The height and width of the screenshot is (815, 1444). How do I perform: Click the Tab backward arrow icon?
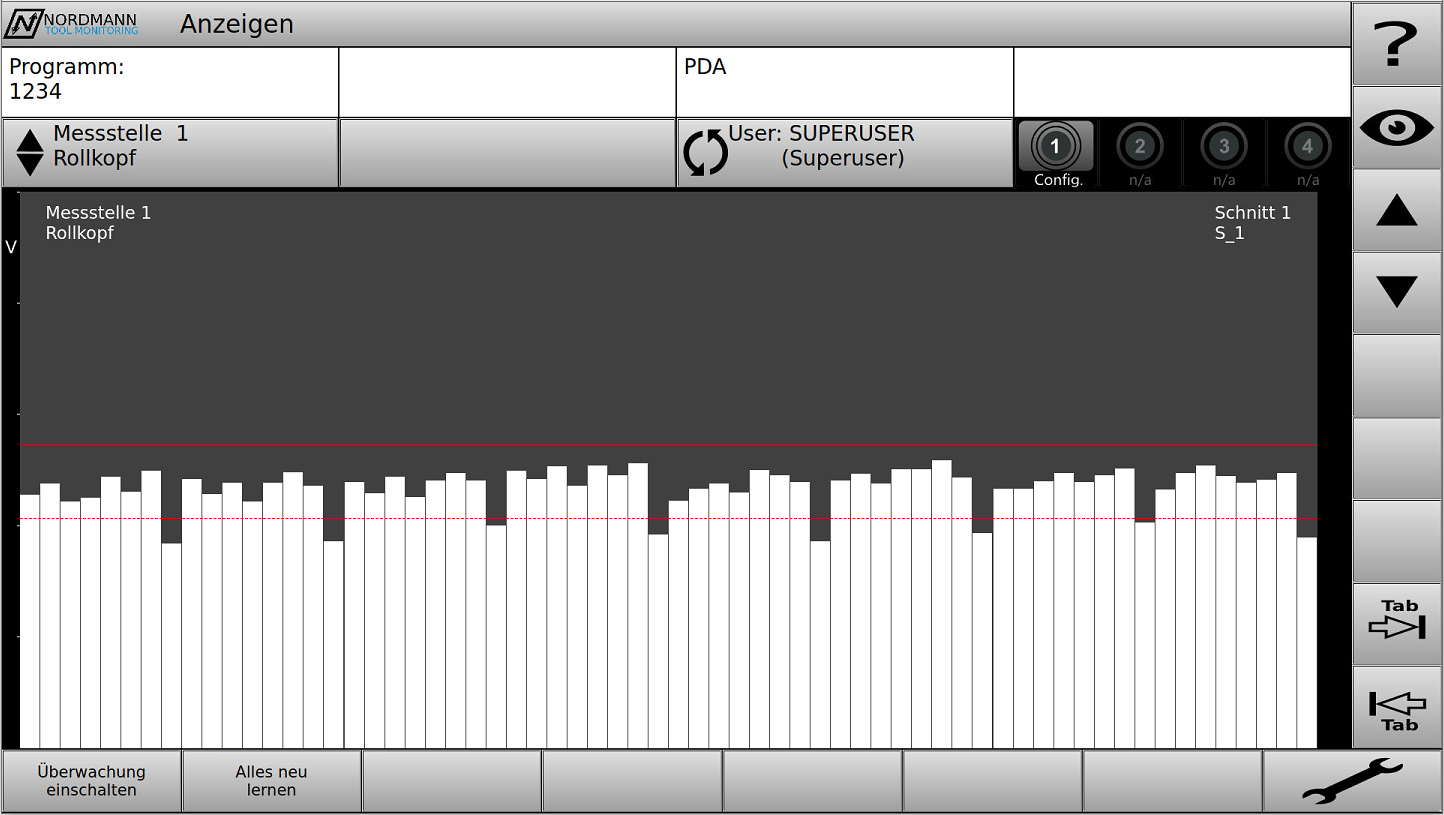1396,707
